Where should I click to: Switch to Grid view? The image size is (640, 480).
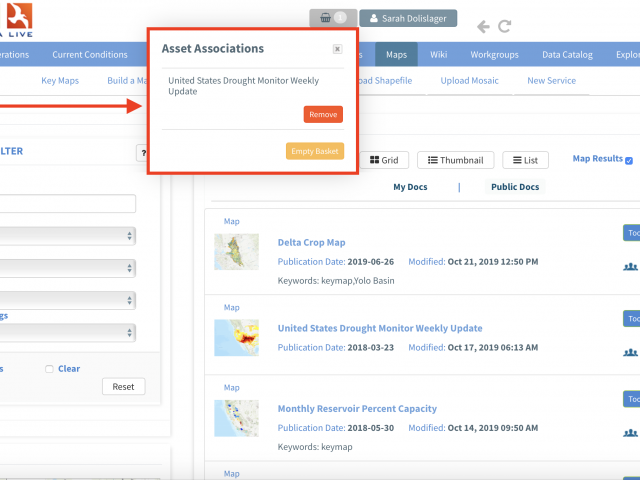(x=383, y=160)
